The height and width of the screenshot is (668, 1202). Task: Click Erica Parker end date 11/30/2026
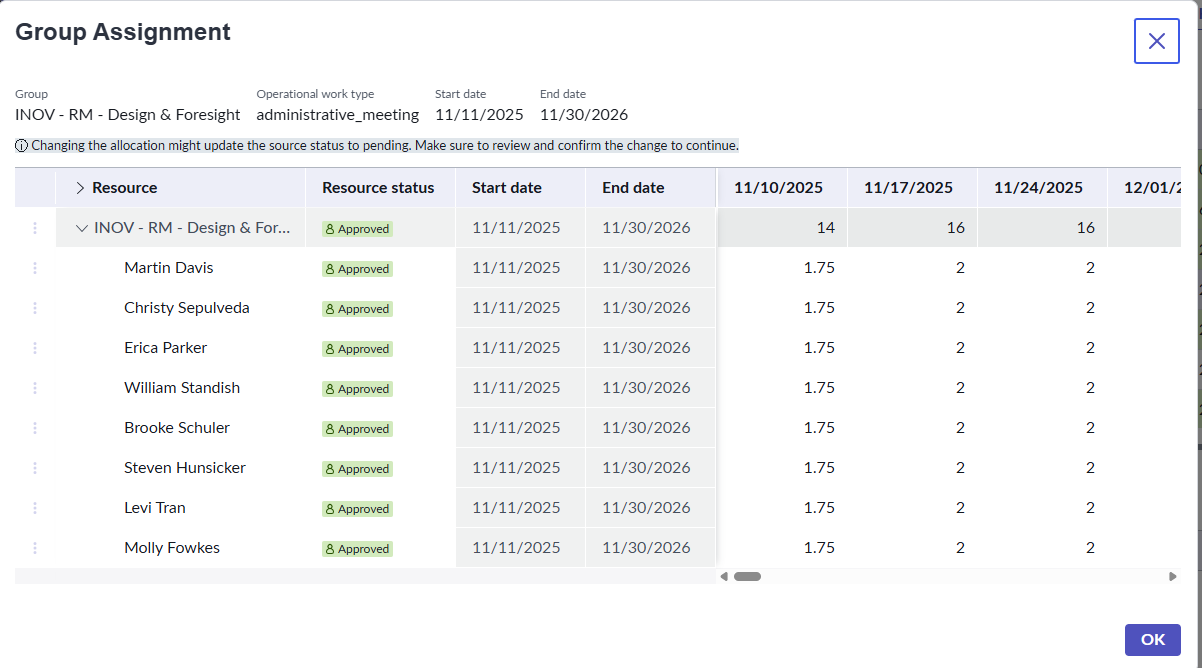(650, 348)
